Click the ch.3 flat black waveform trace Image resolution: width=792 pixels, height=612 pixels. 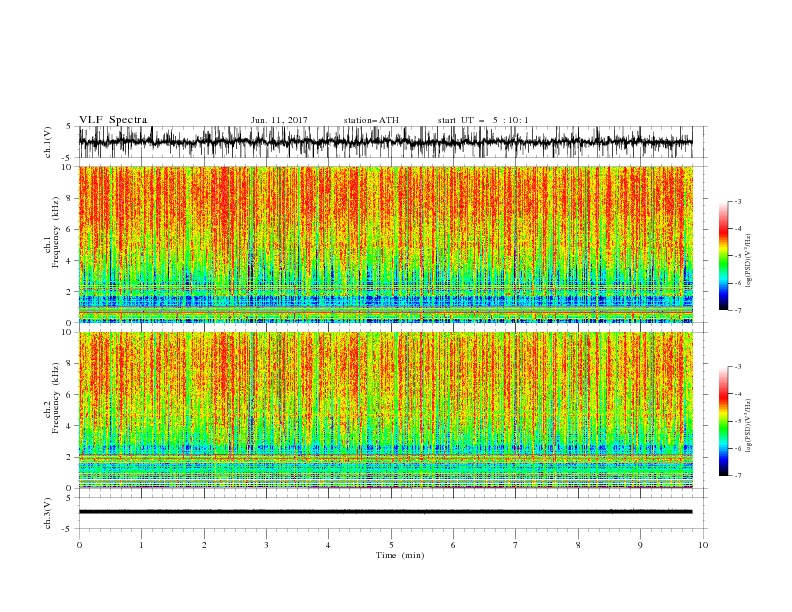pyautogui.click(x=385, y=512)
